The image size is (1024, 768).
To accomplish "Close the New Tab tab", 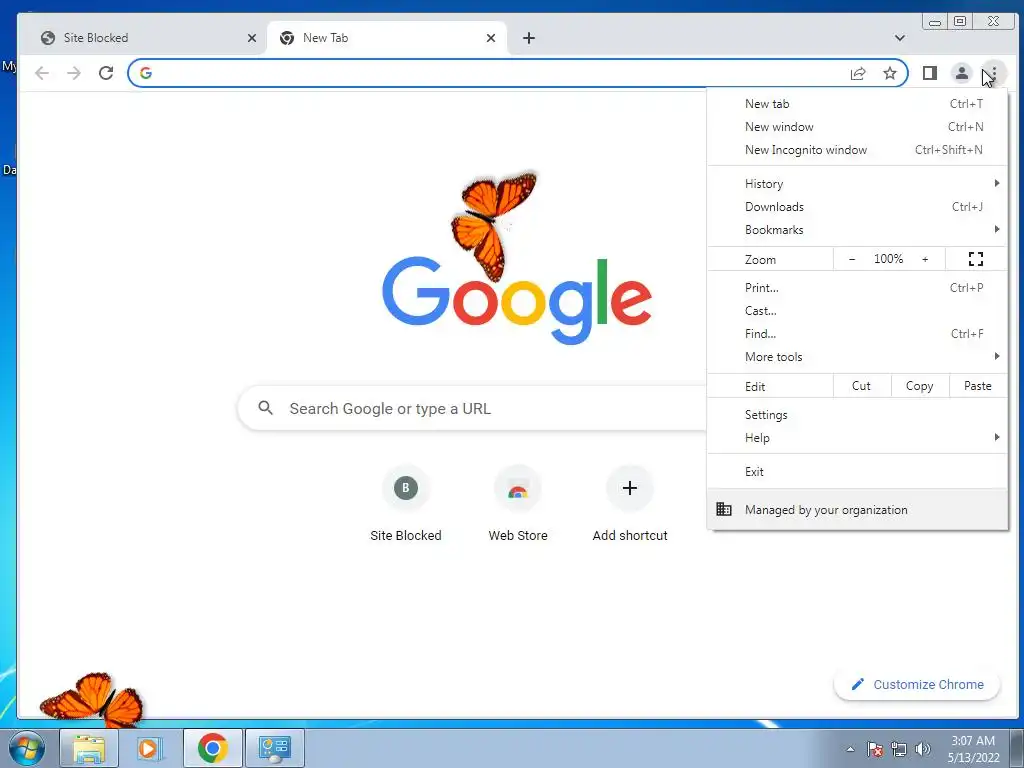I will (x=491, y=38).
